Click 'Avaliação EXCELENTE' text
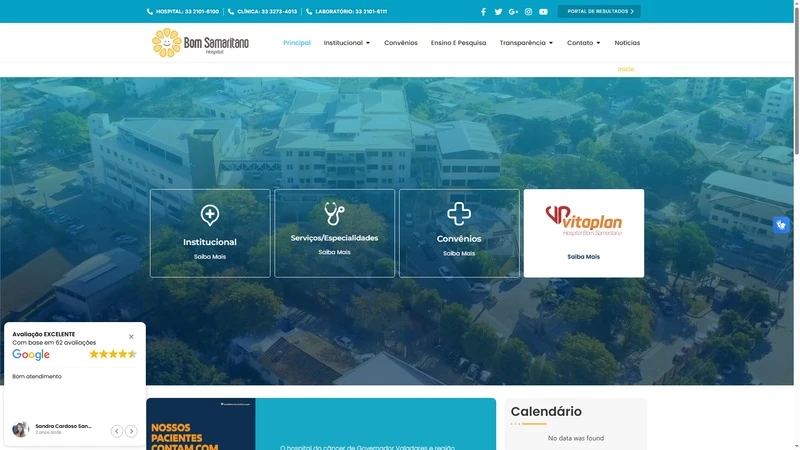The image size is (800, 450). (x=43, y=334)
